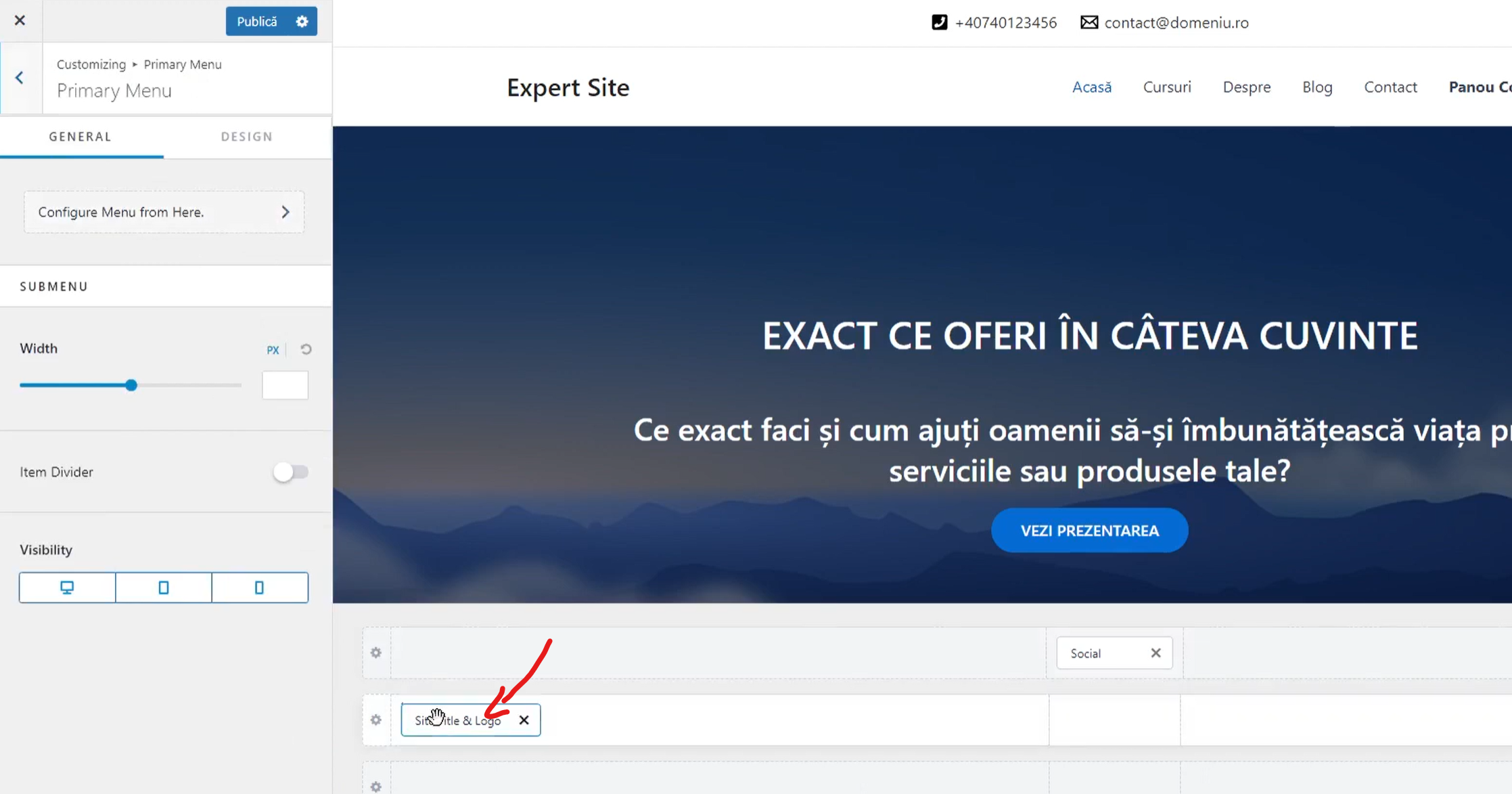Click the VEZI PREZENTAREA button

pyautogui.click(x=1089, y=531)
